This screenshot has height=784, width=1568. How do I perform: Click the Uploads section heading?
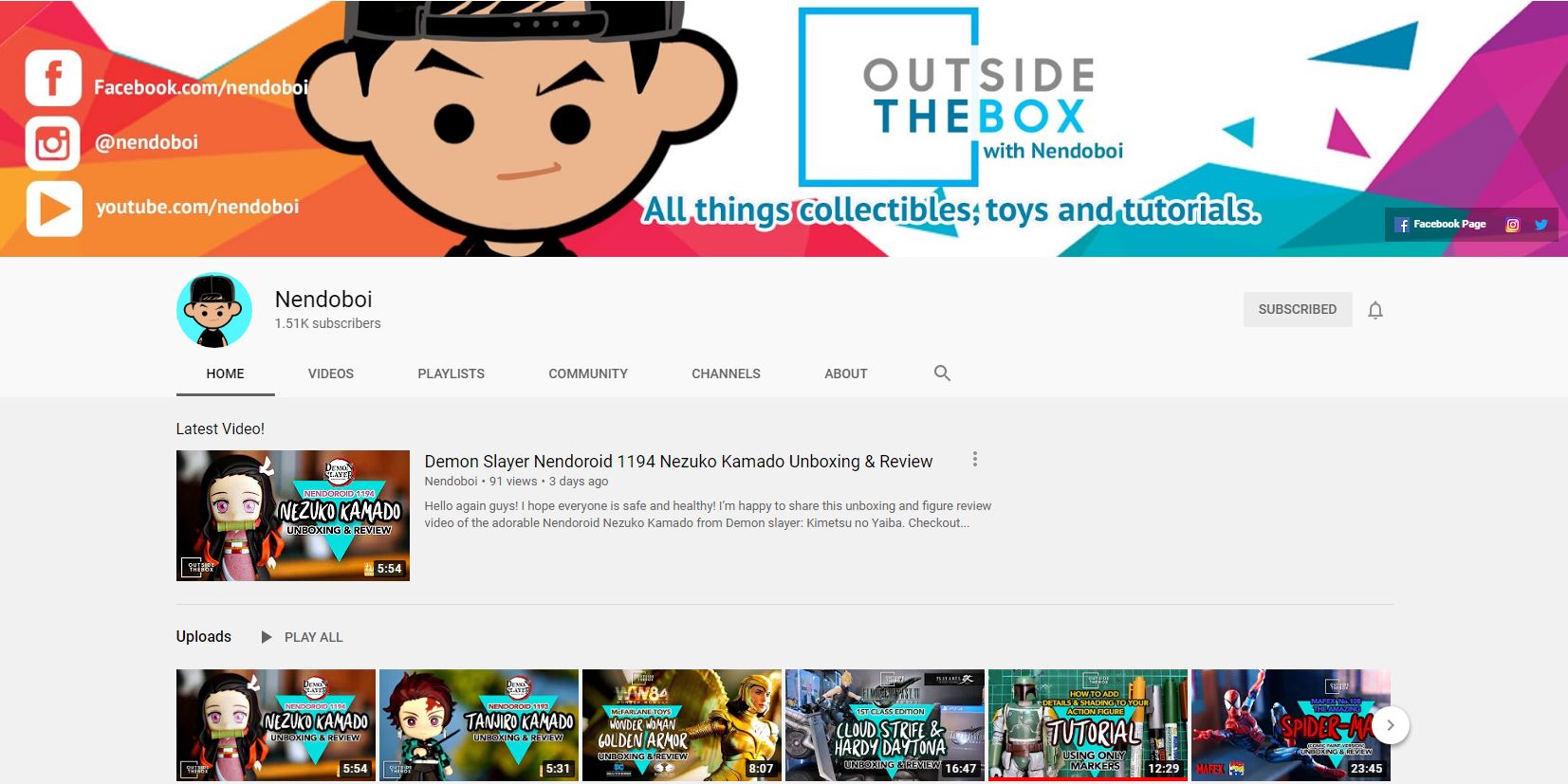(204, 636)
